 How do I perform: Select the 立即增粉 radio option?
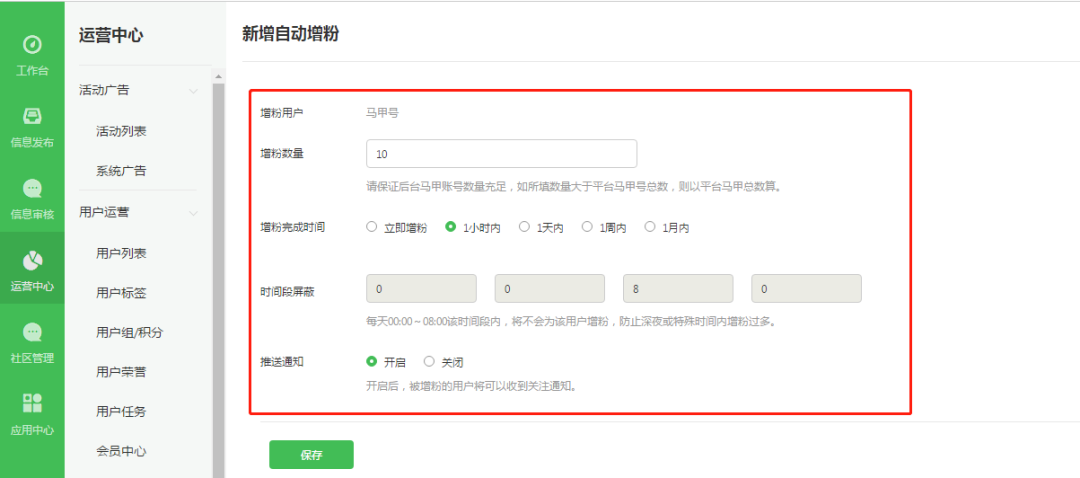(x=372, y=226)
